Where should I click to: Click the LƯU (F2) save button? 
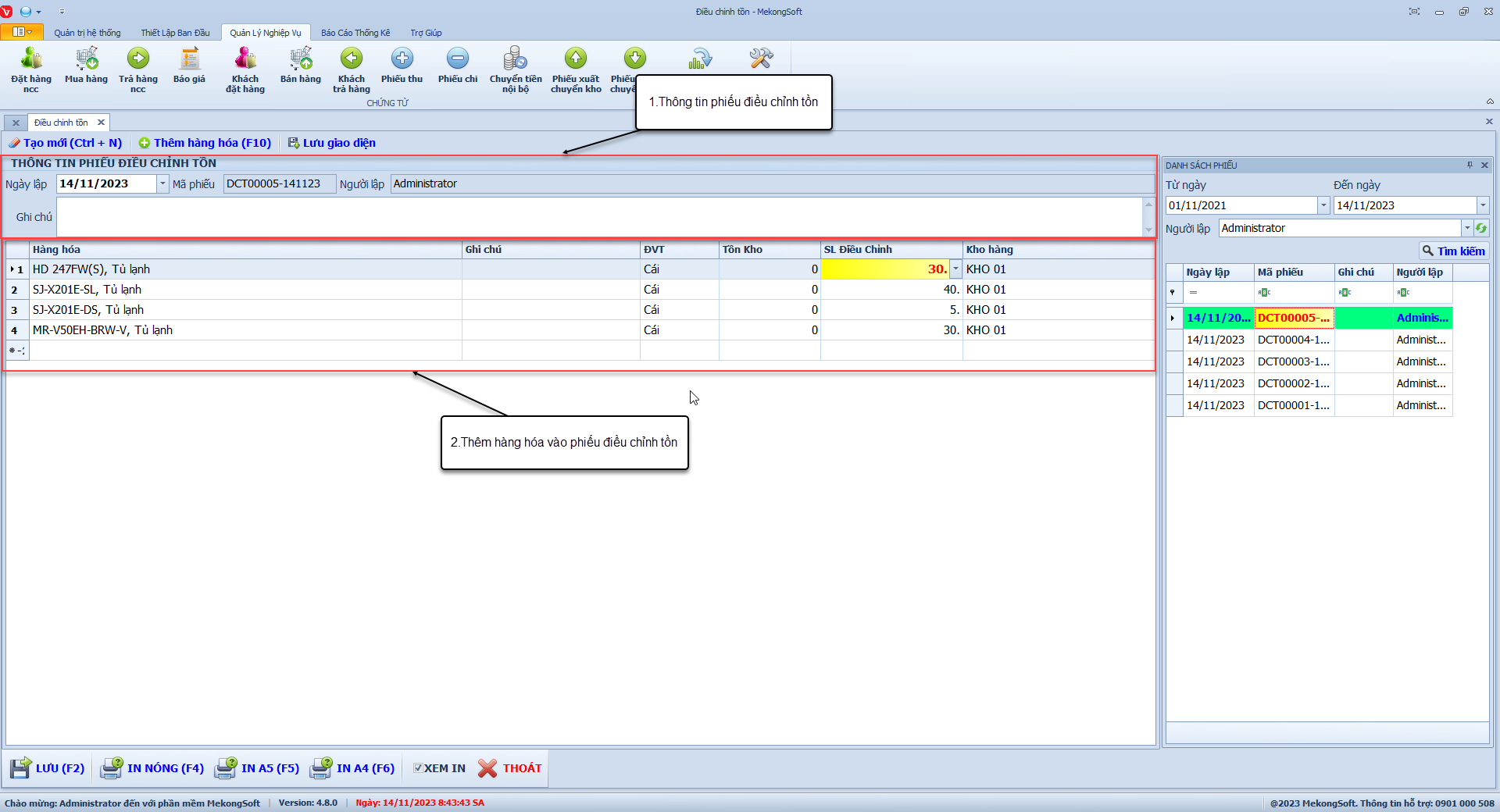pos(48,768)
